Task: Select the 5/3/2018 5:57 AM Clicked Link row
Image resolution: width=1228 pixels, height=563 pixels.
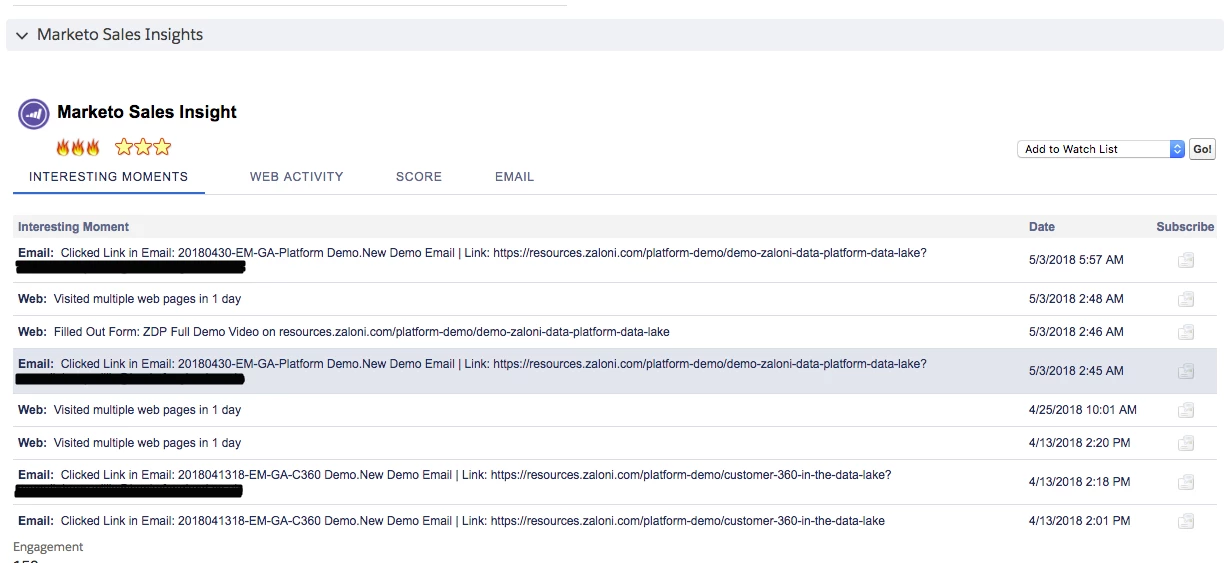Action: (615, 260)
